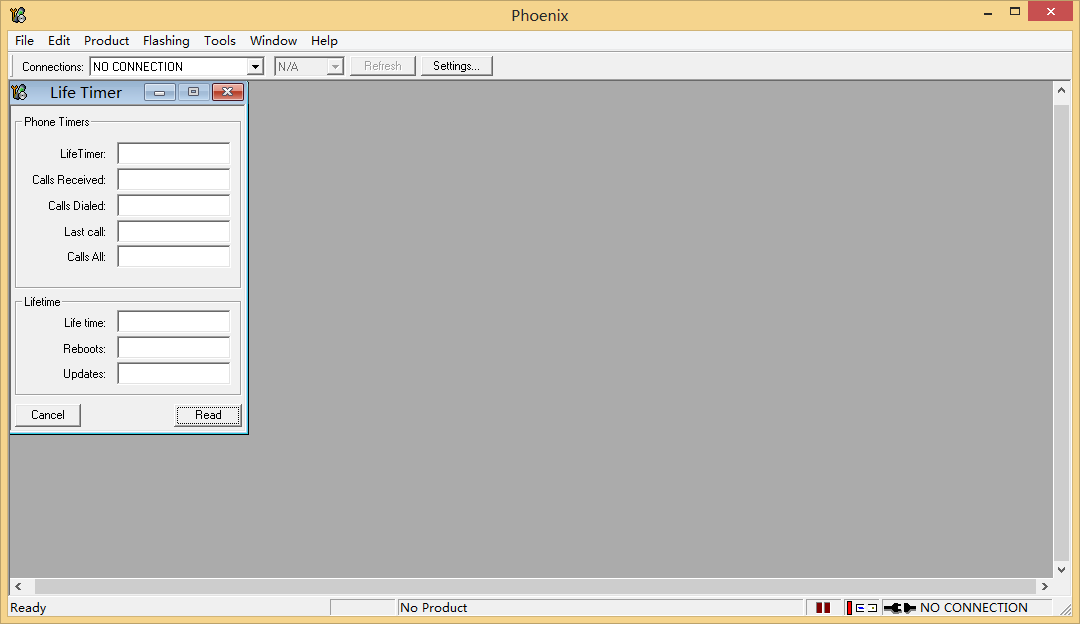
Task: Click Cancel in the Life Timer window
Action: (48, 415)
